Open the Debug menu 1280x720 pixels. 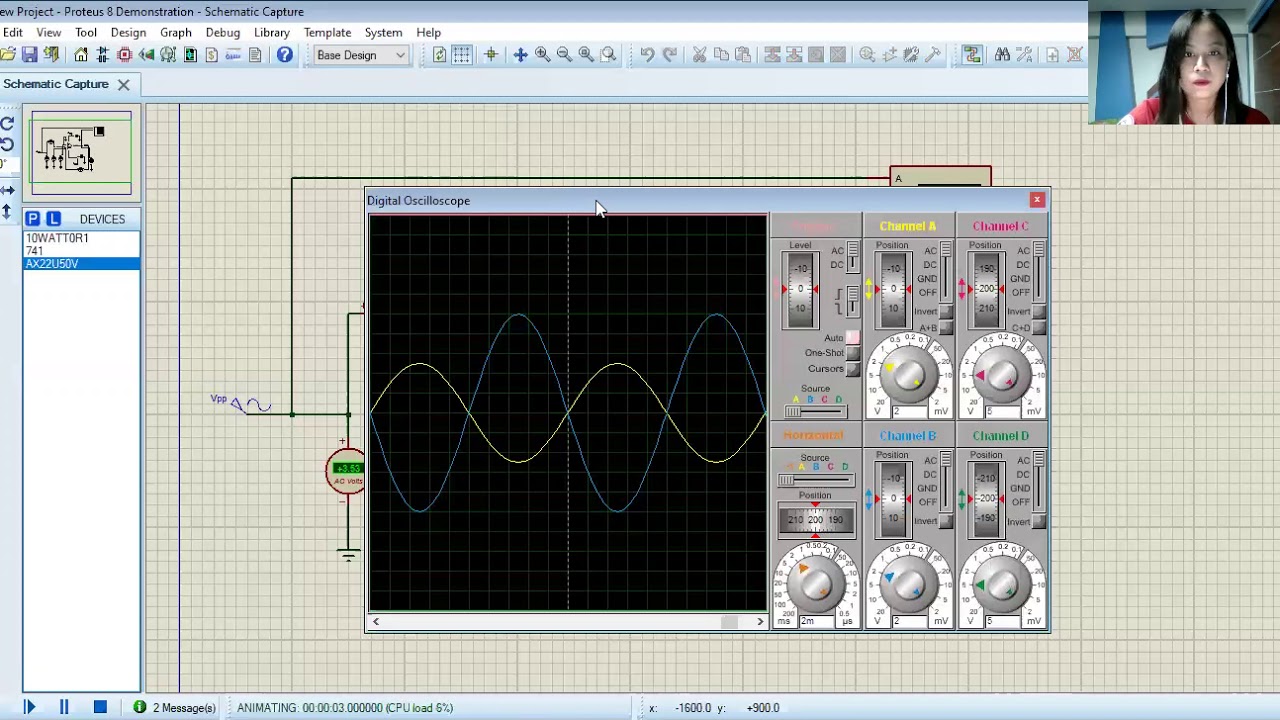click(223, 32)
